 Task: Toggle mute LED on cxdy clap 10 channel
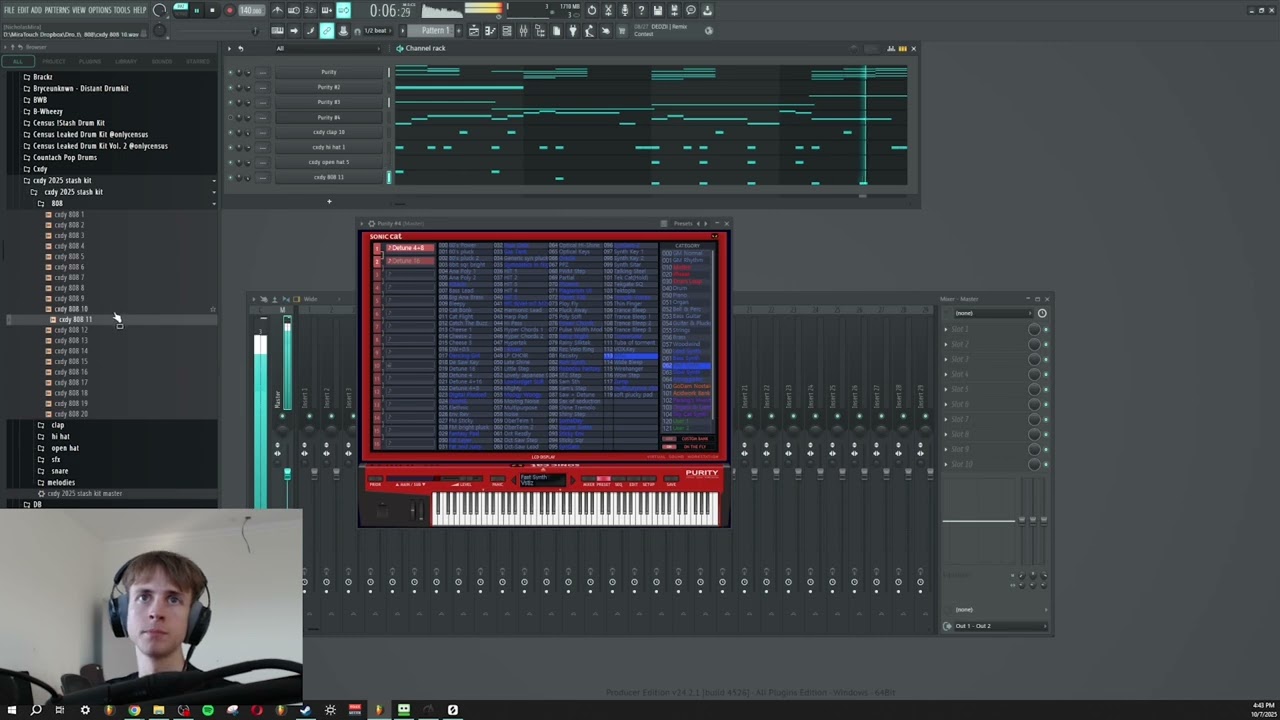[x=229, y=132]
